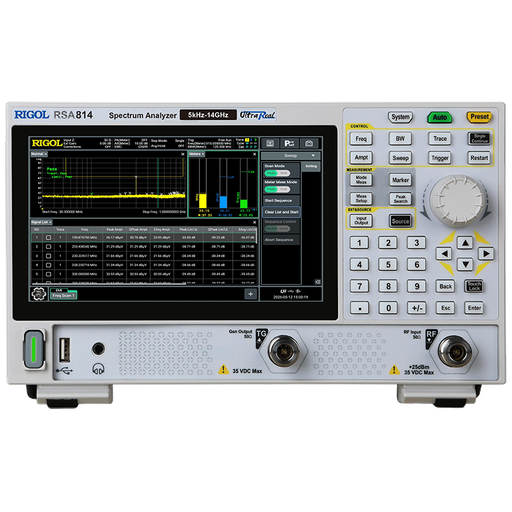
Task: Tick the checkbox in signal row 5
Action: coord(48,274)
